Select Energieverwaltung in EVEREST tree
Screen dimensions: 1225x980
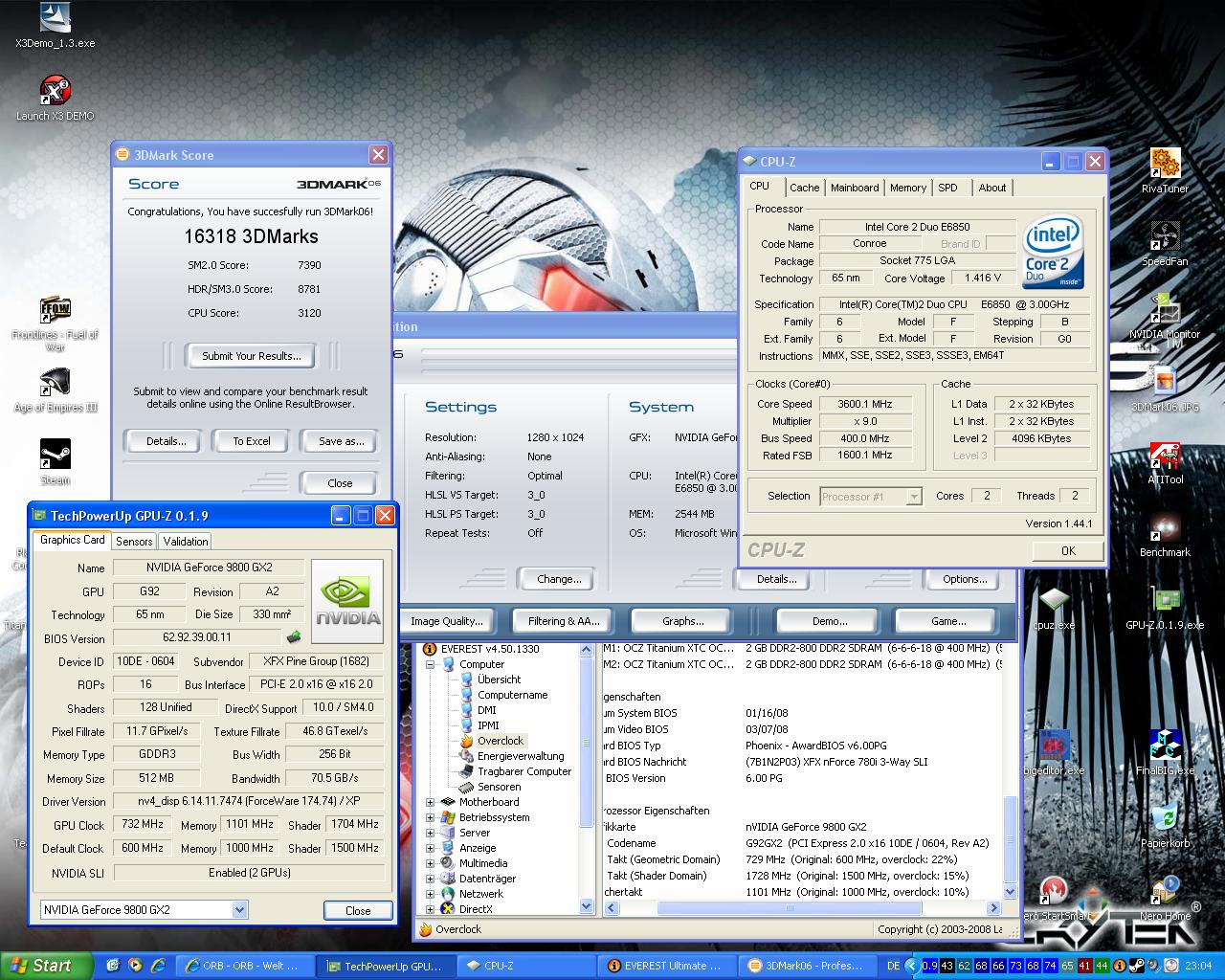point(521,756)
